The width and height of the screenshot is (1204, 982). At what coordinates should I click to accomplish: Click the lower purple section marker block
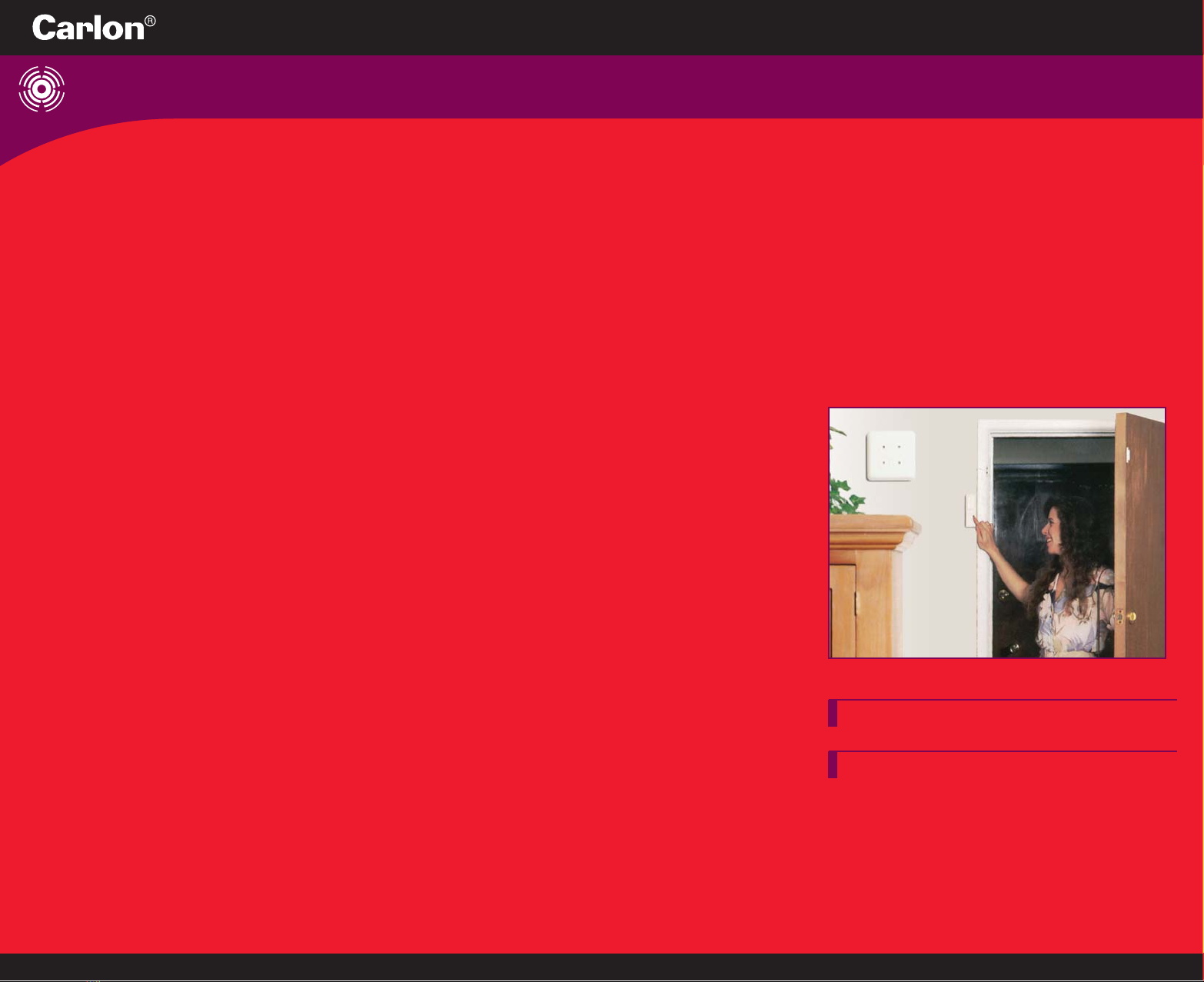coord(833,765)
